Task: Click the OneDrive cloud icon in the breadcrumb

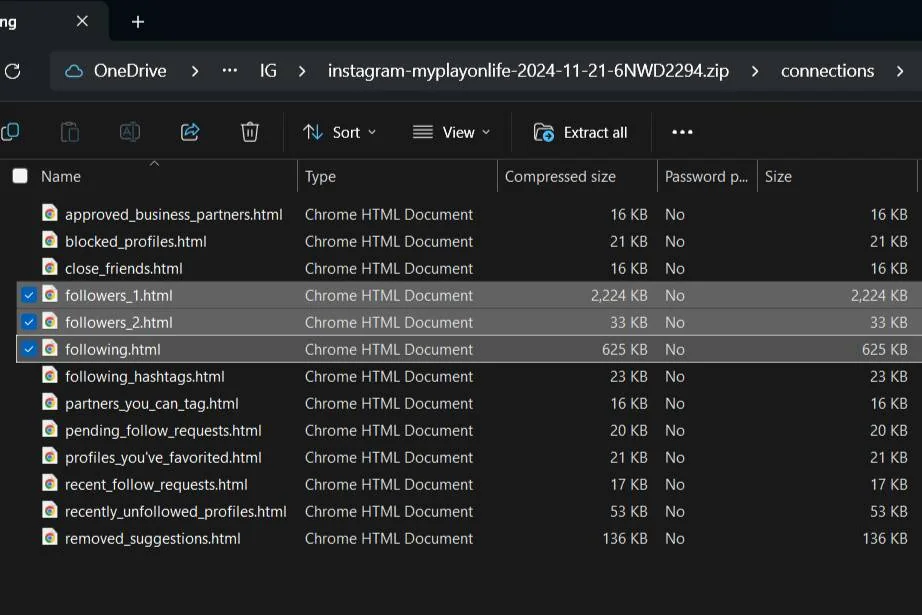Action: [x=75, y=70]
